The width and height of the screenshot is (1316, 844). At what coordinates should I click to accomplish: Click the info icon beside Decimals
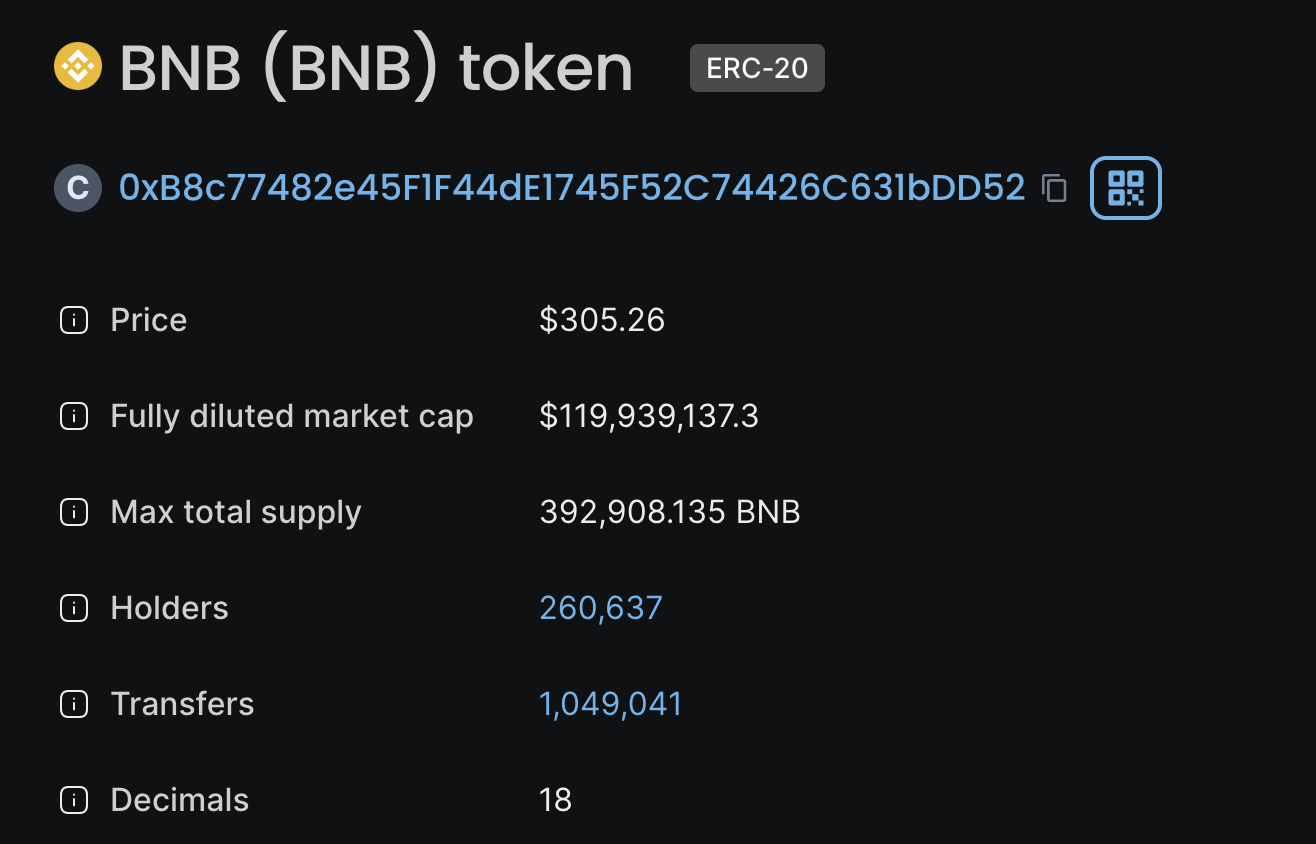pos(73,800)
